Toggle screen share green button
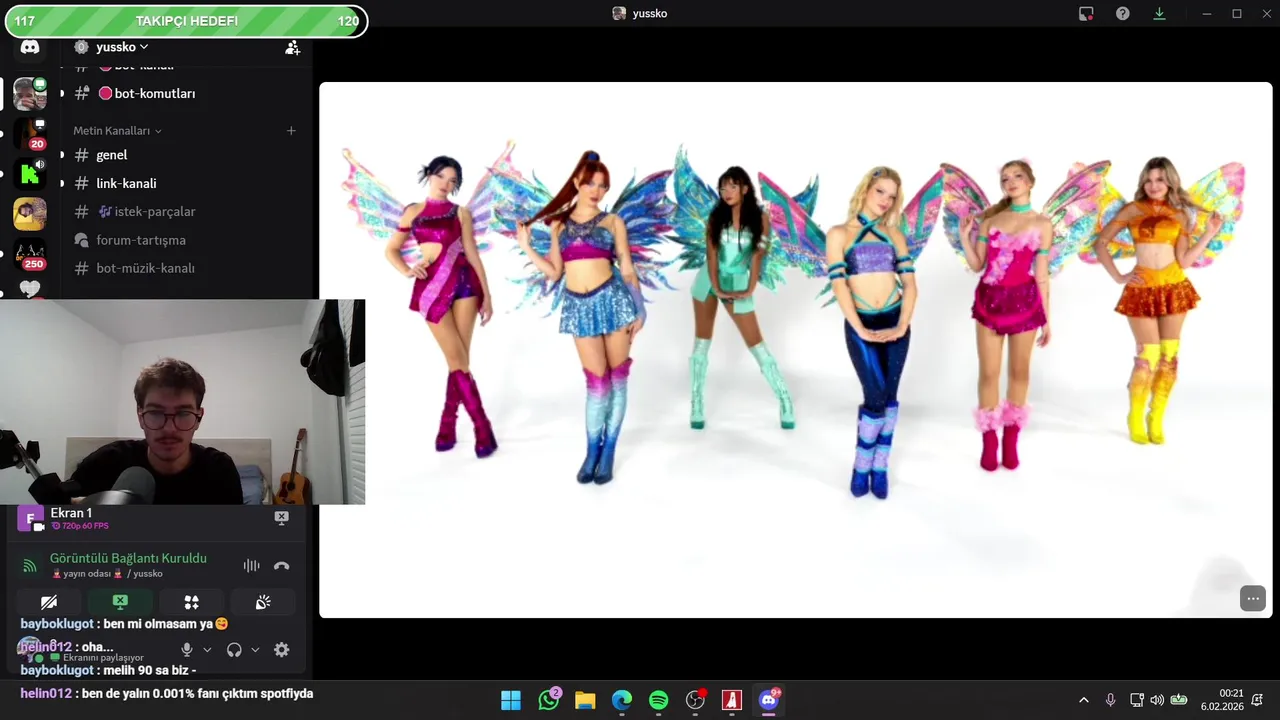 click(x=120, y=602)
